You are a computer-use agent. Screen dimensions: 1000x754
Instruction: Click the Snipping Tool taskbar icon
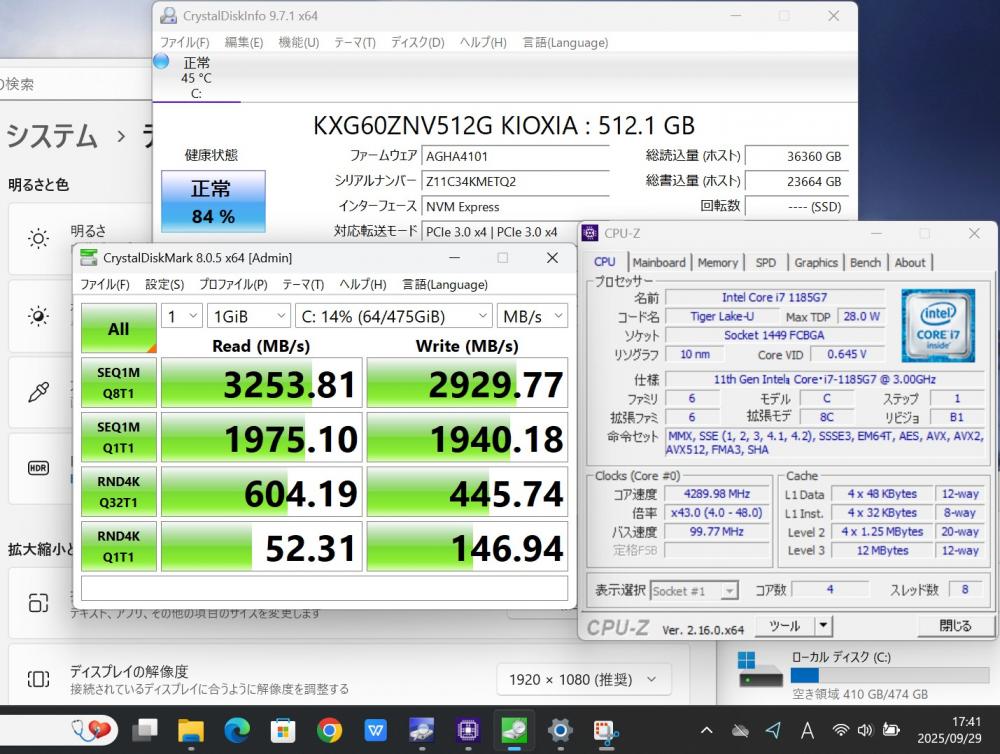pos(605,730)
